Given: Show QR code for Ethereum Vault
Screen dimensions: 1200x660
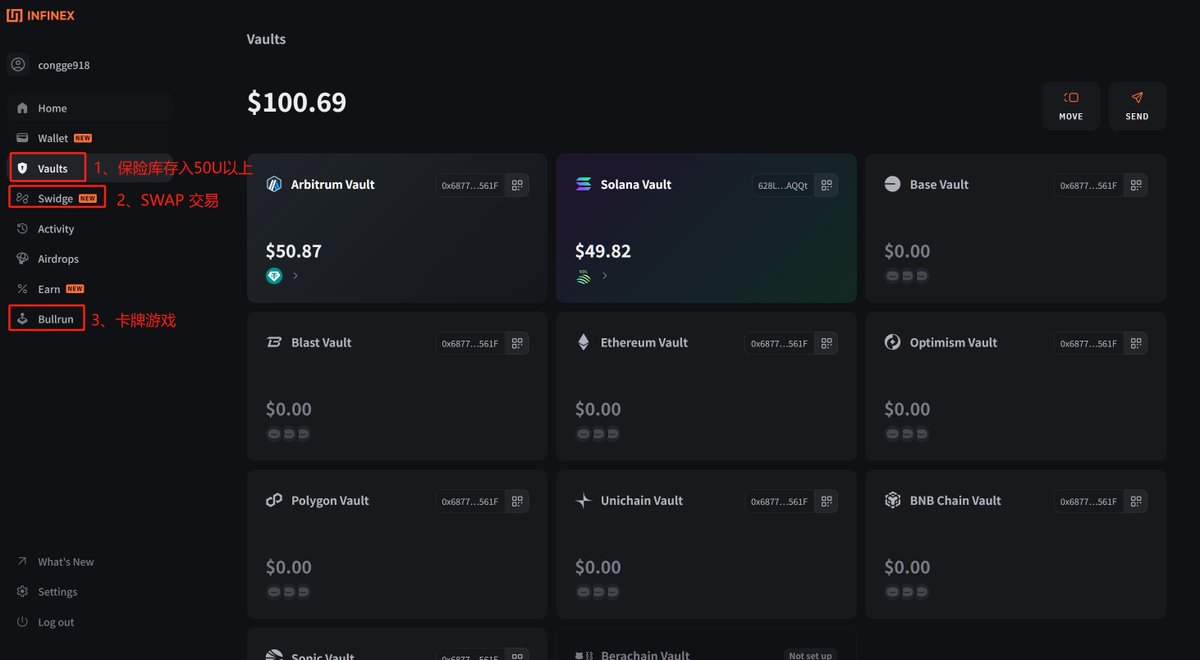Looking at the screenshot, I should [826, 343].
